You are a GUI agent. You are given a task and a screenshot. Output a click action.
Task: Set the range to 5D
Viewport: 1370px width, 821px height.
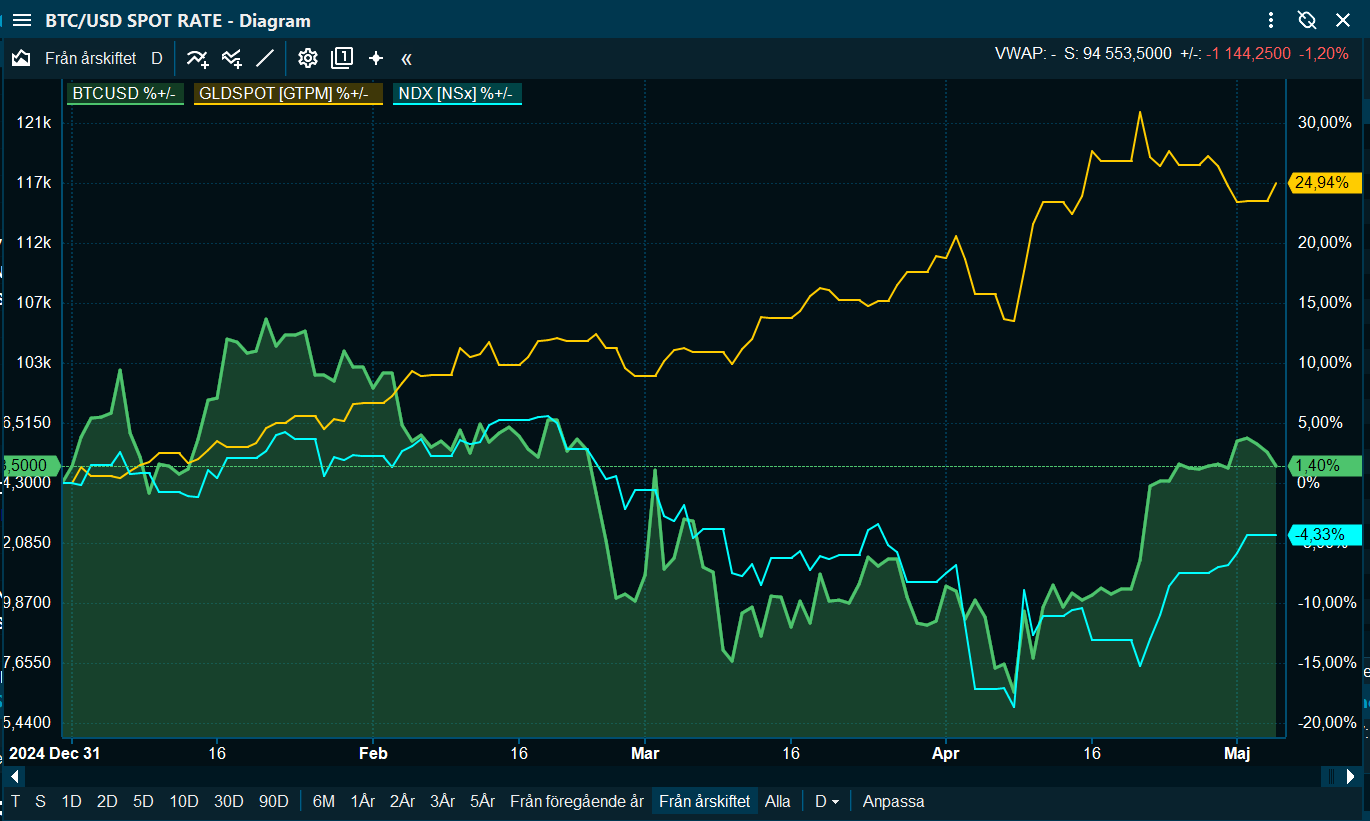click(x=143, y=801)
